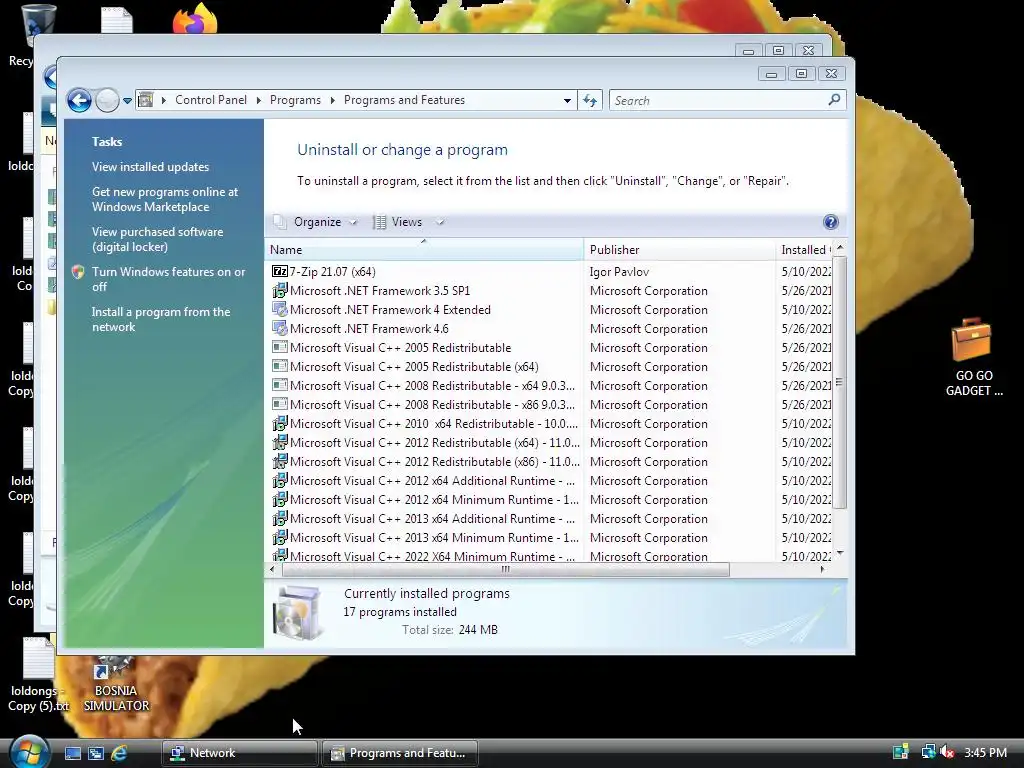Open the BOSNIA SIMULATOR desktop shortcut
Image resolution: width=1024 pixels, height=768 pixels.
[x=116, y=684]
